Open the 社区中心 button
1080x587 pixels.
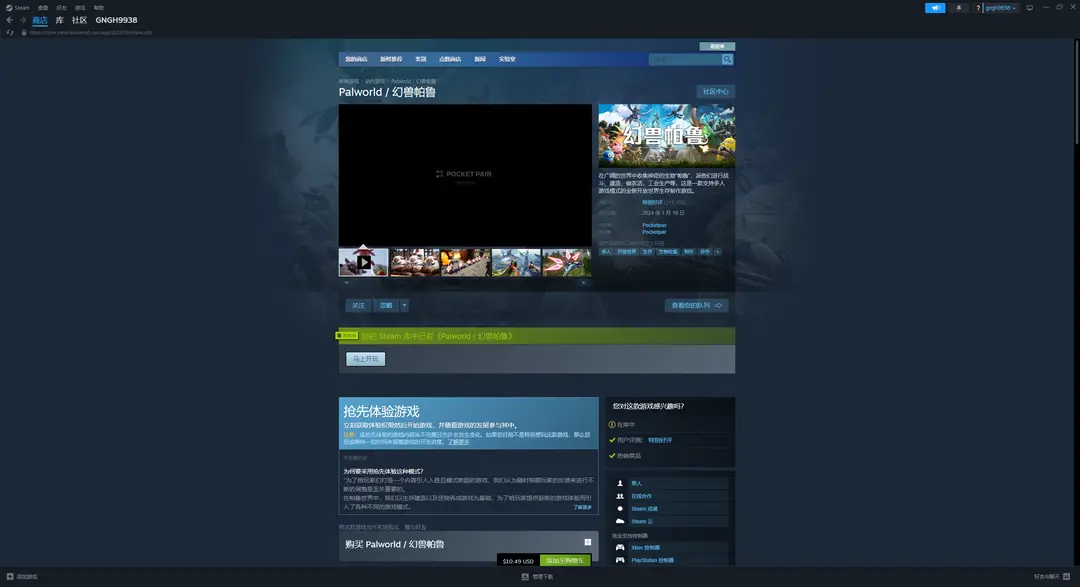coord(716,92)
